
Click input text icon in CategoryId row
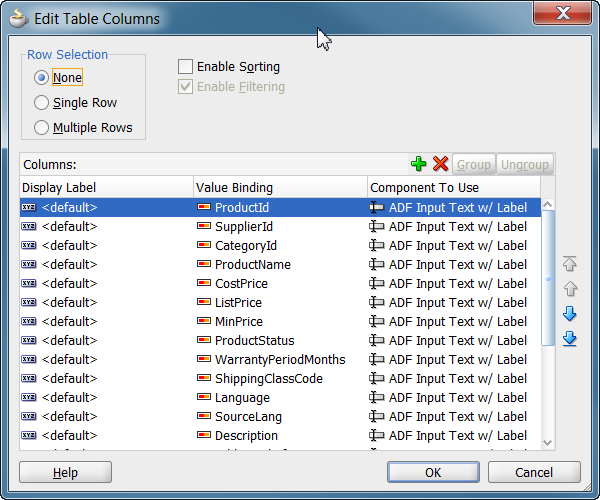[377, 245]
